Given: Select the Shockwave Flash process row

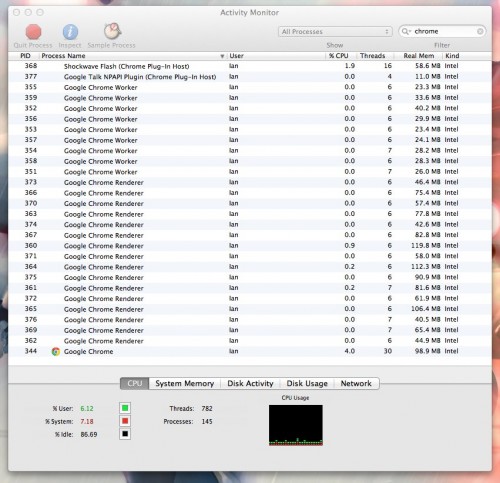Looking at the screenshot, I should 250,66.
